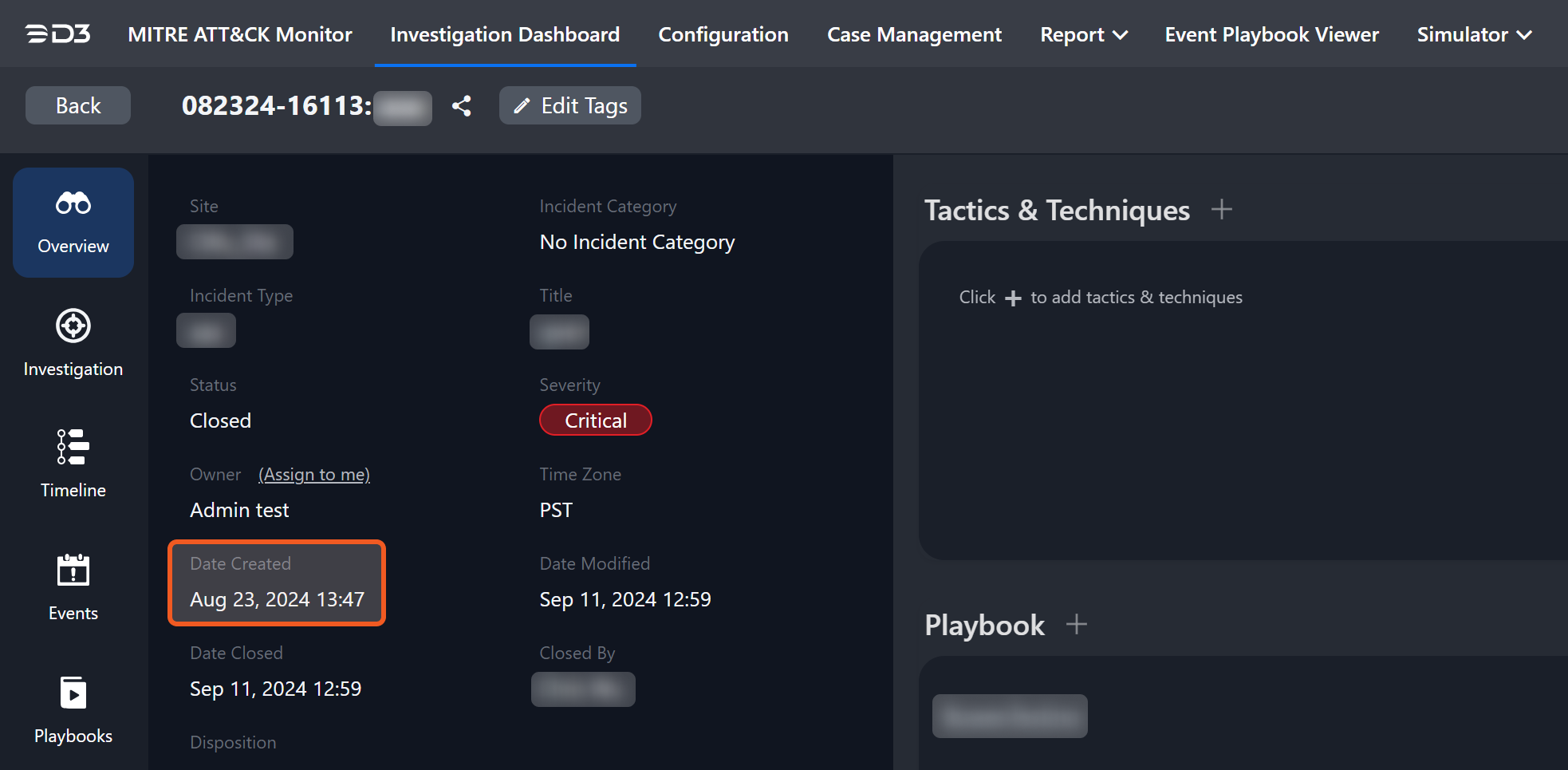
Task: Open the Timeline sidebar section
Action: [73, 464]
